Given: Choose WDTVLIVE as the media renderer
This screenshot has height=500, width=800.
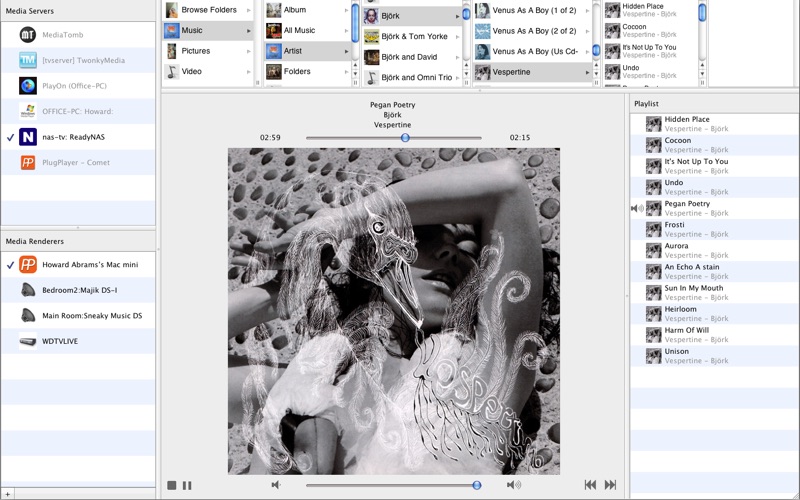Looking at the screenshot, I should click(59, 341).
